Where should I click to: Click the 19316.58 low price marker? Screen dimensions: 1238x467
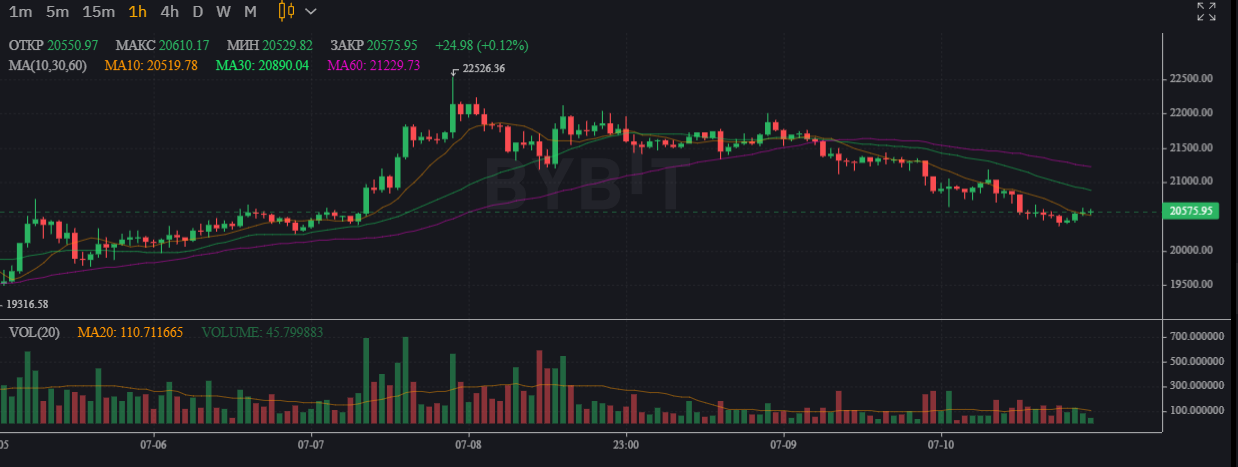[x=28, y=303]
